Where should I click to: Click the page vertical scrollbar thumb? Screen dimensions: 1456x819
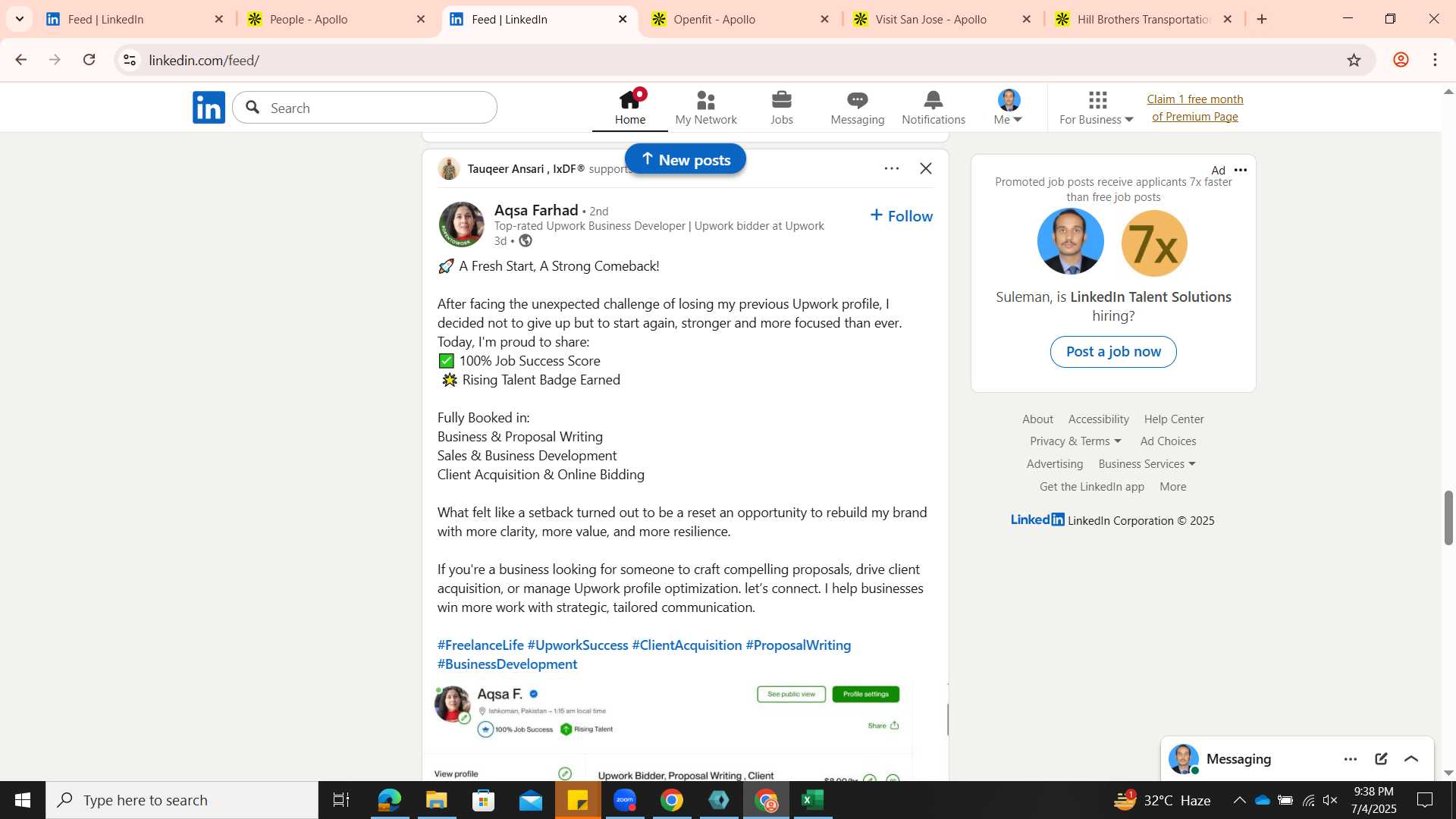1448,518
